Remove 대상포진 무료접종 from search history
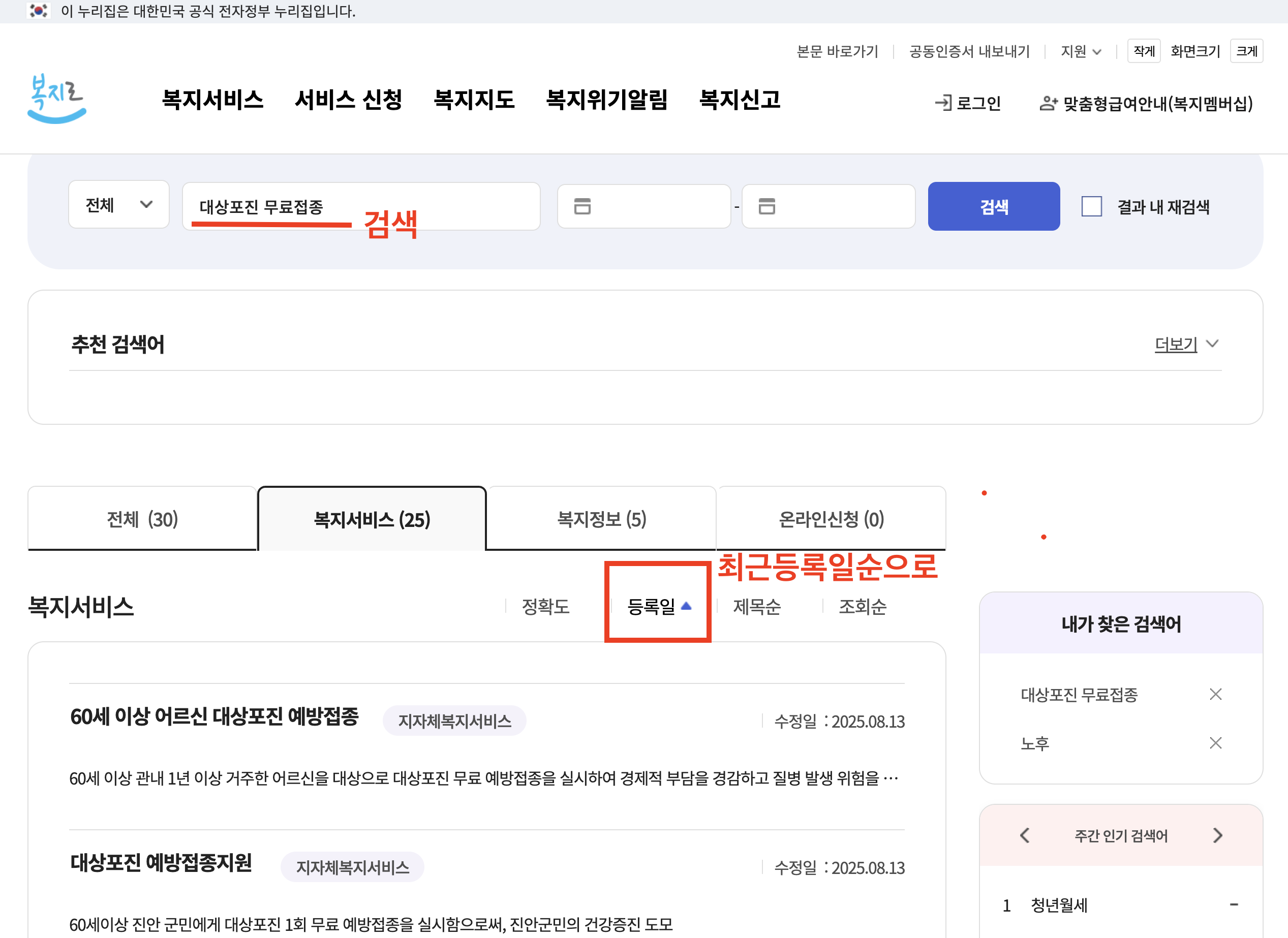The height and width of the screenshot is (938, 1288). 1215,694
